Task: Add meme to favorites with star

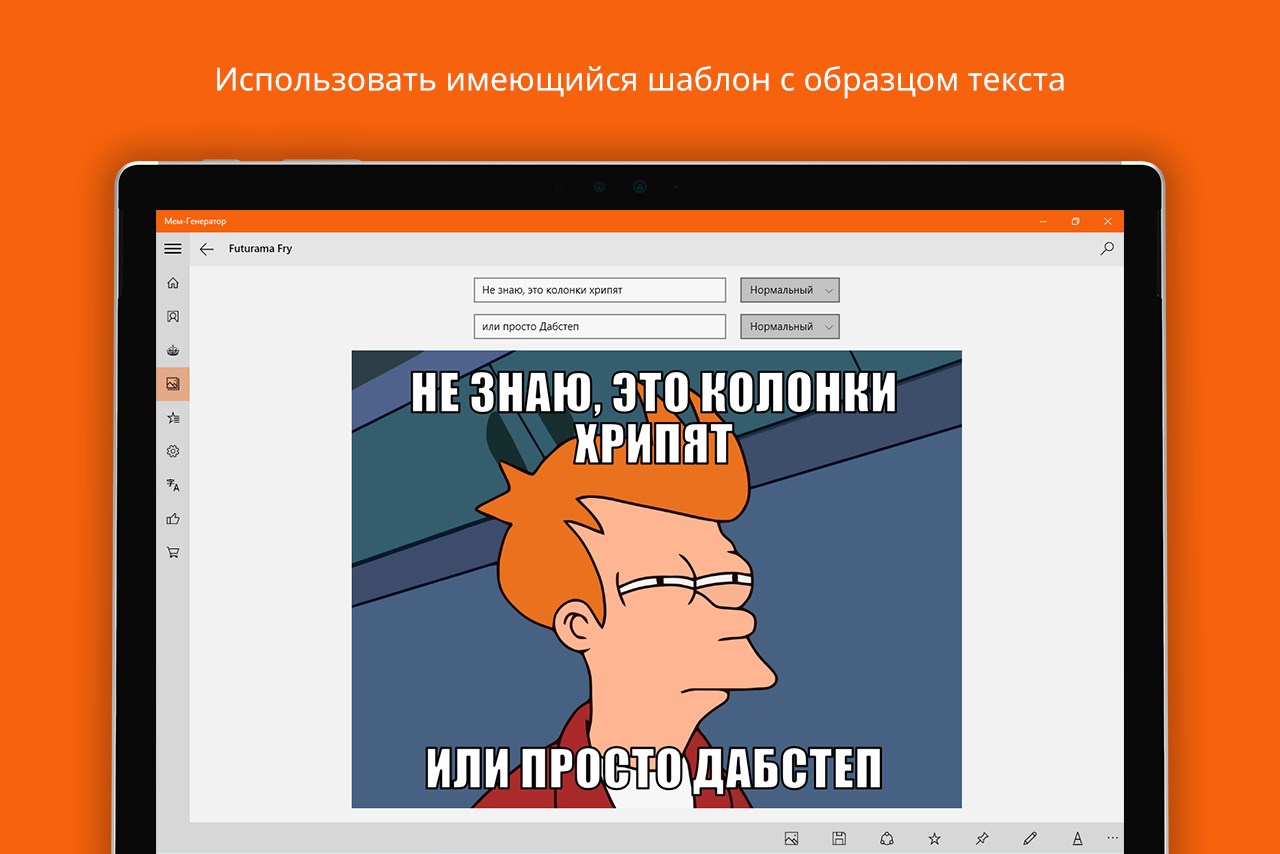Action: (934, 839)
